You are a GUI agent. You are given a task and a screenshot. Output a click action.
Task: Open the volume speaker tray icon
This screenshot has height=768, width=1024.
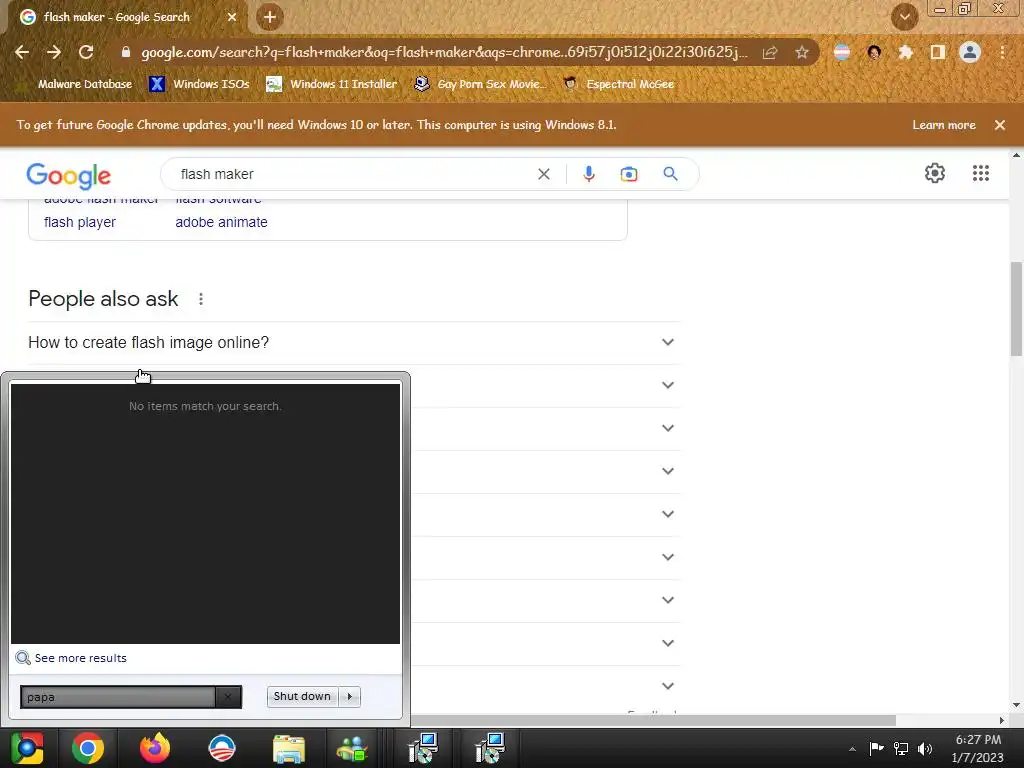[925, 749]
